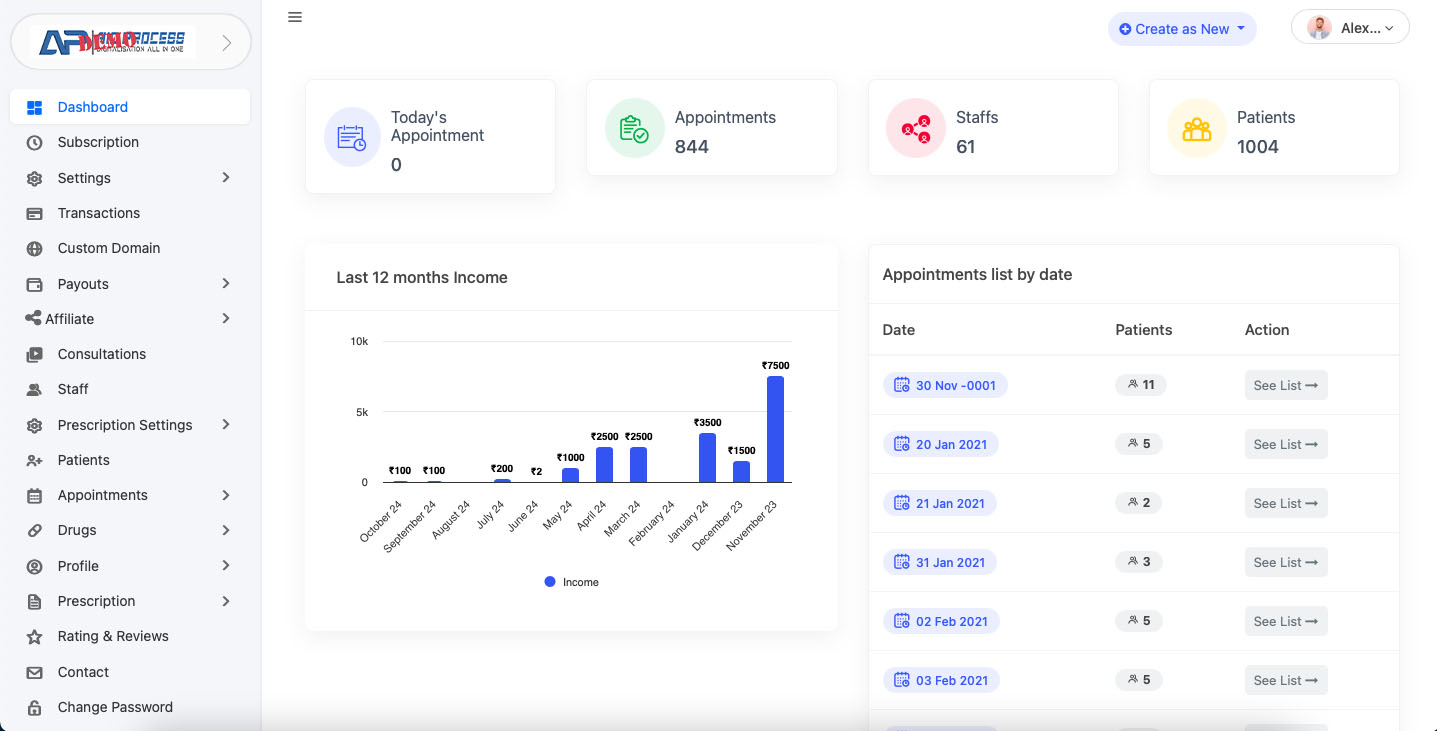Click the Appointments calendar icon in sidebar
1437x731 pixels.
tap(35, 496)
